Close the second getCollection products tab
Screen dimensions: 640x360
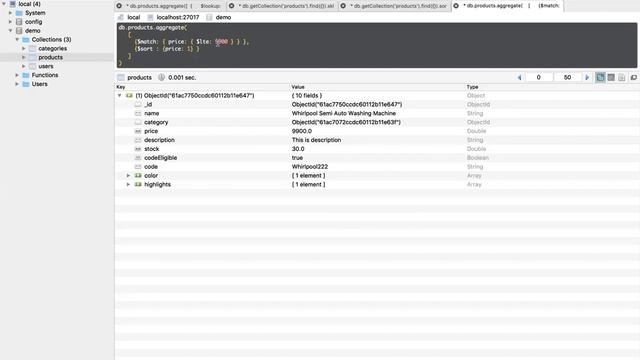[231, 6]
